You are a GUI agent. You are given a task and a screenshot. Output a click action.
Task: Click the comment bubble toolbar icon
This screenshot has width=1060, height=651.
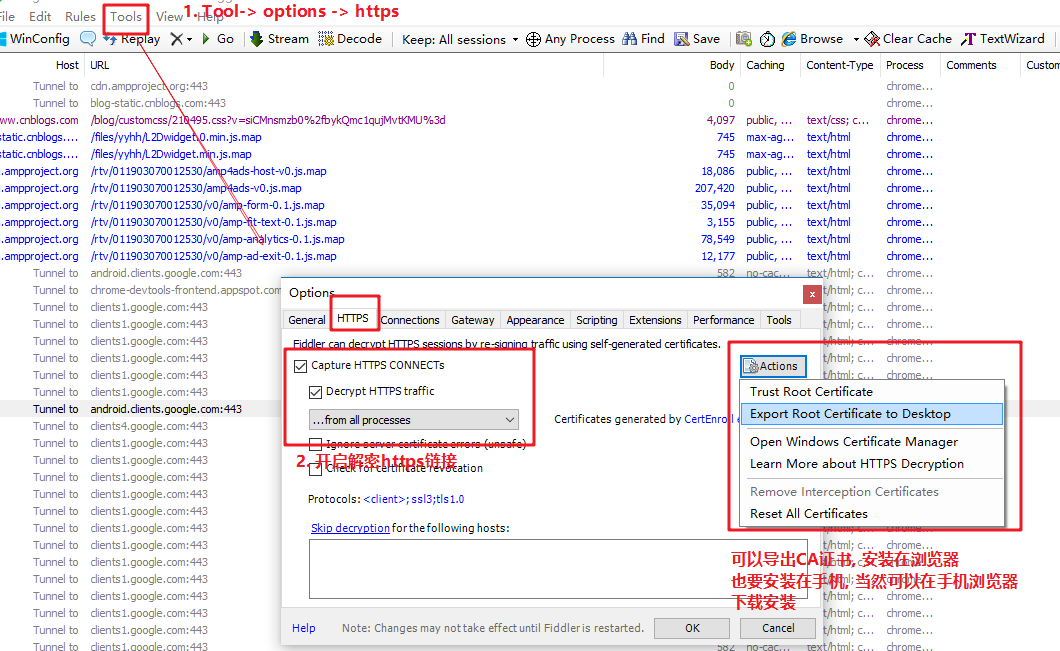click(88, 39)
